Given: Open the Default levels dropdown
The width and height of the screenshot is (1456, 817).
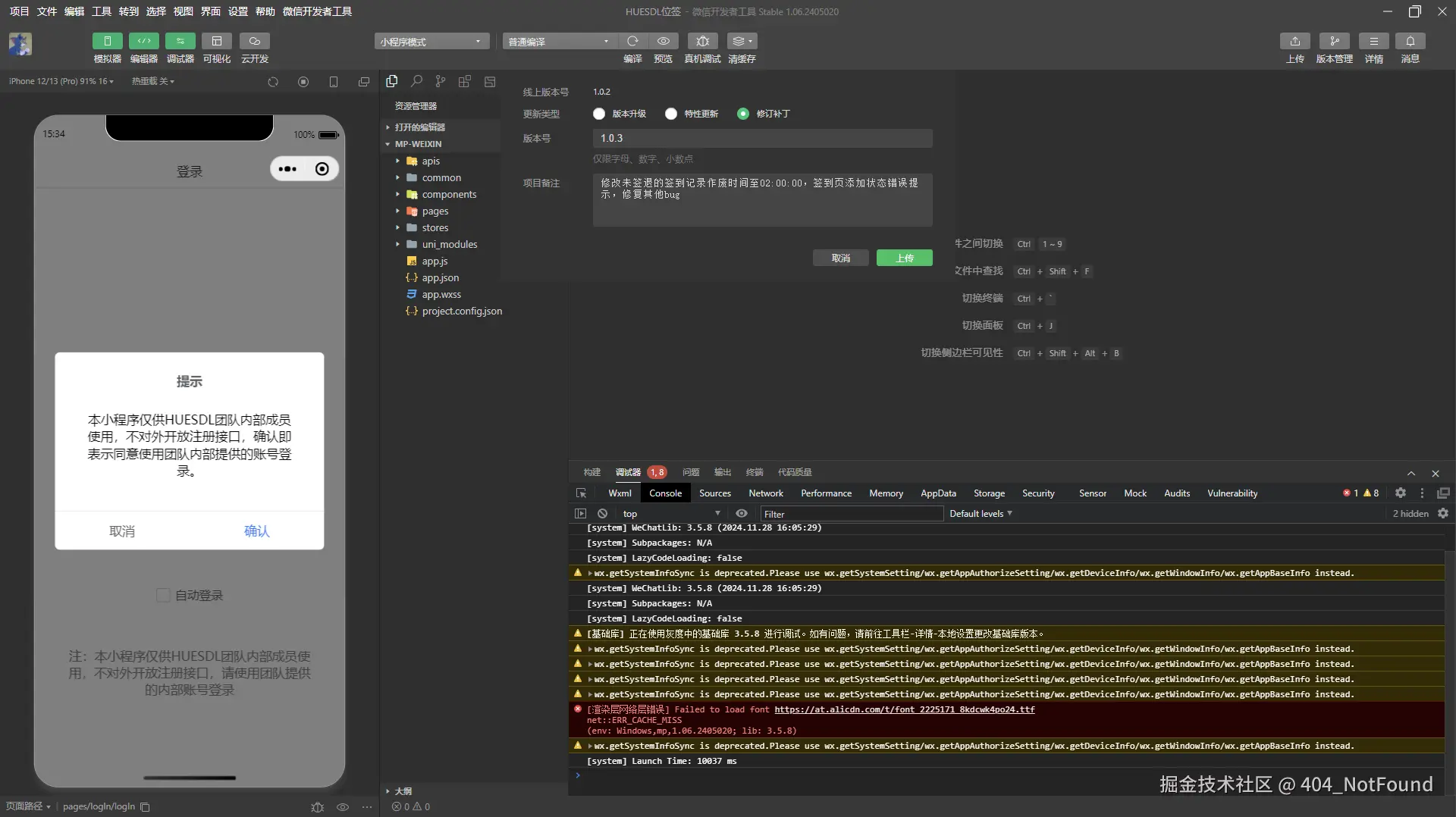Looking at the screenshot, I should [x=981, y=514].
